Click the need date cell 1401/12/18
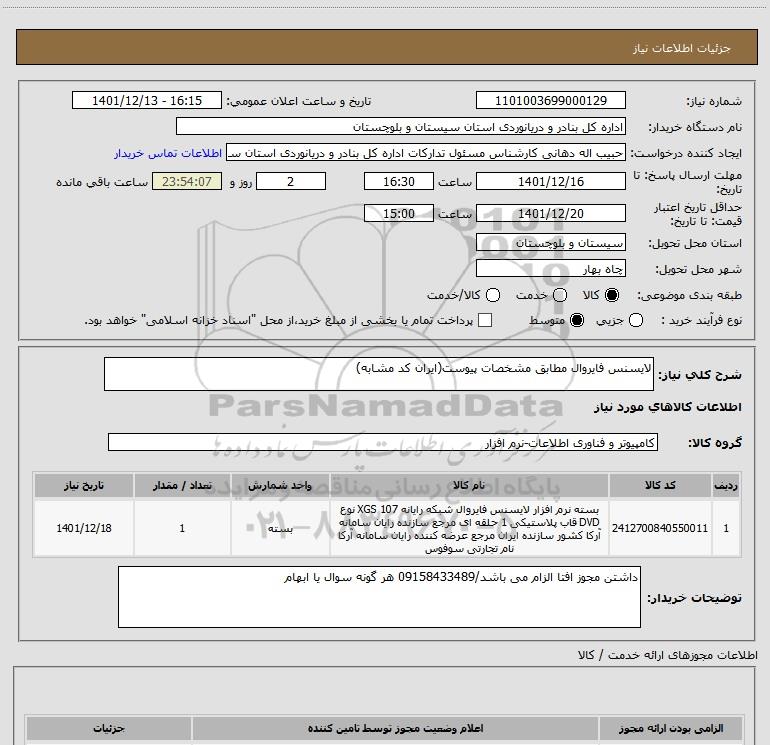 83,528
